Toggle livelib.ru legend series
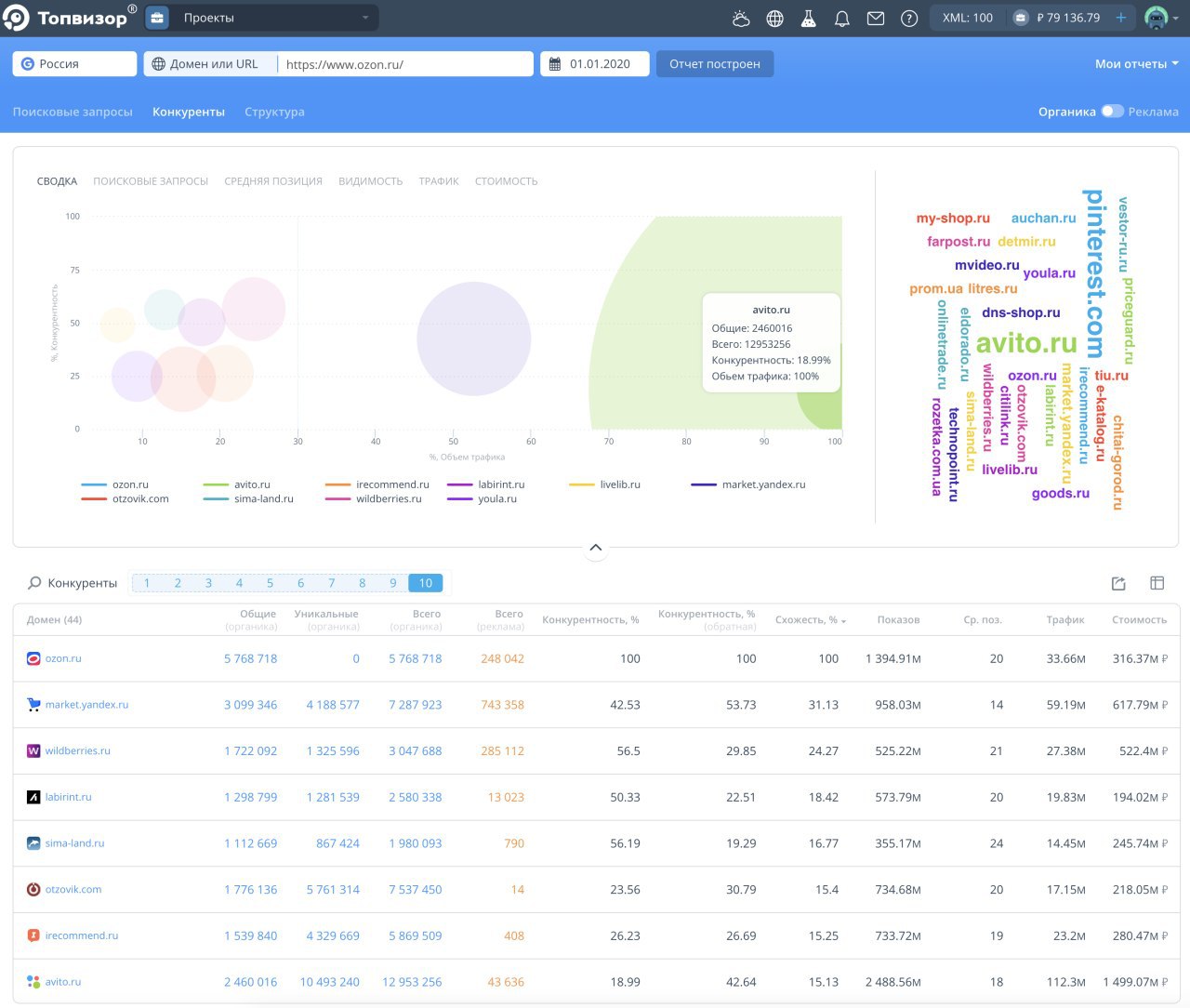 (604, 484)
